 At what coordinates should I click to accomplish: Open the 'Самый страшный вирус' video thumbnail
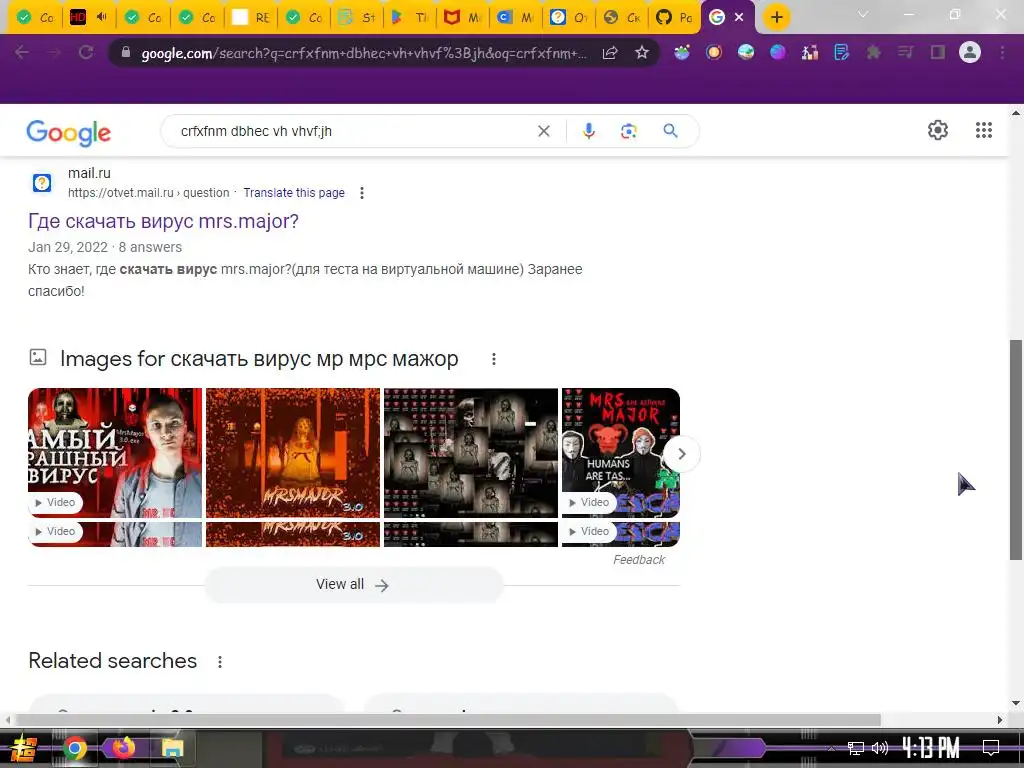(x=115, y=453)
